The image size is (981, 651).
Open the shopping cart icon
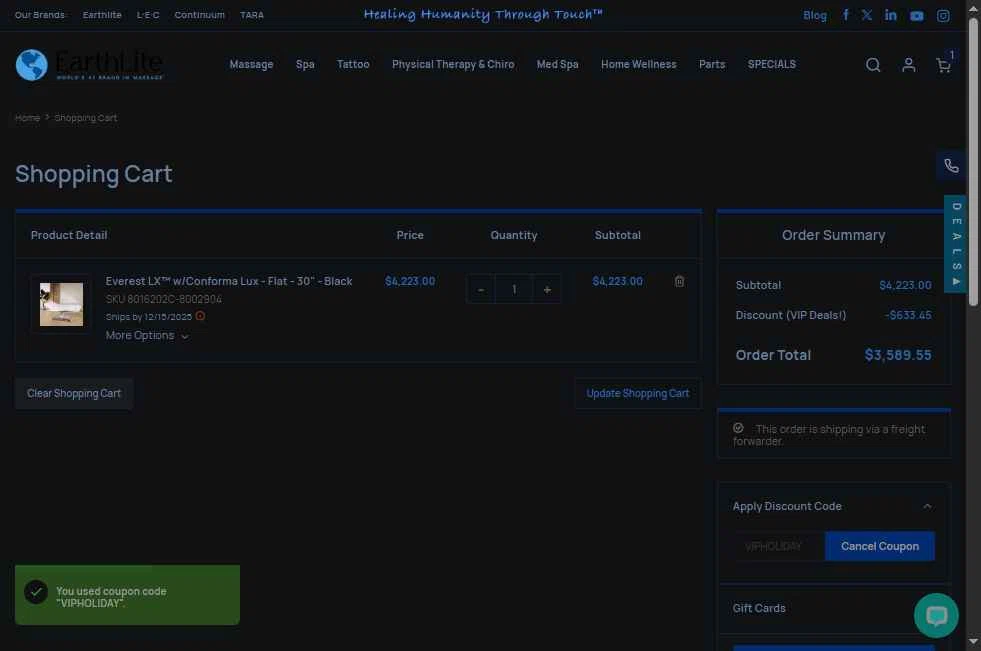(x=943, y=65)
